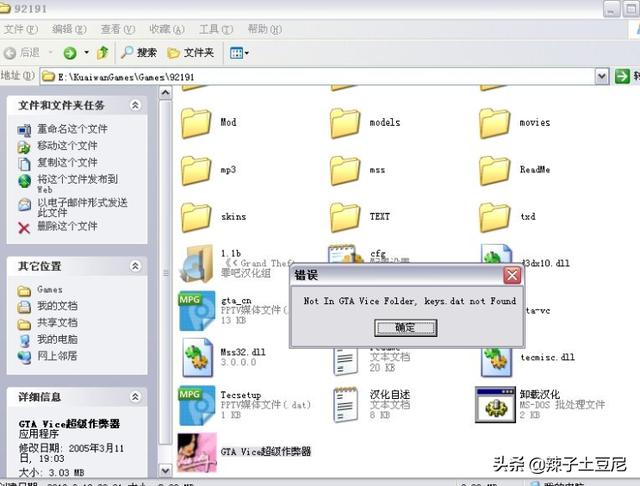
Task: Expand the address bar dropdown
Action: (602, 76)
